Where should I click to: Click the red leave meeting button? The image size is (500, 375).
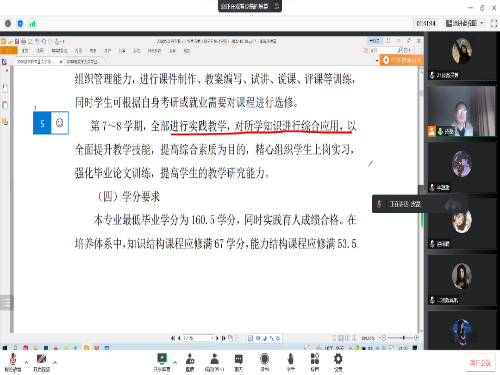pyautogui.click(x=480, y=362)
